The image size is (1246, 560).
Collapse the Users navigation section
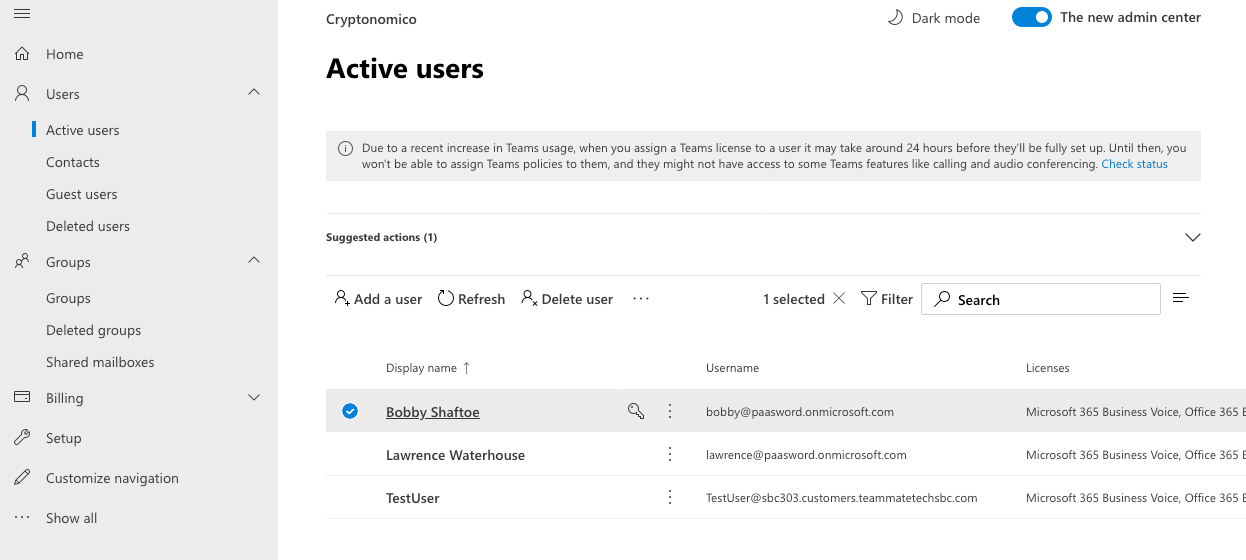click(x=254, y=93)
